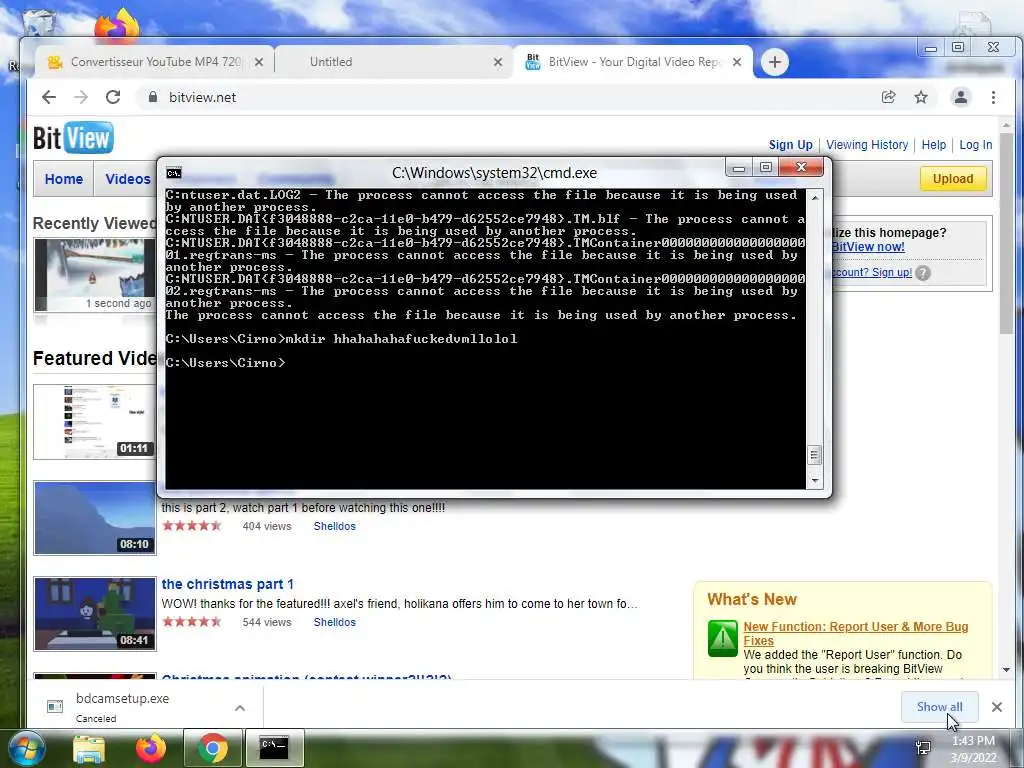The image size is (1024, 768).
Task: Close the Convertisseur YouTube MP4 tab
Action: [259, 62]
